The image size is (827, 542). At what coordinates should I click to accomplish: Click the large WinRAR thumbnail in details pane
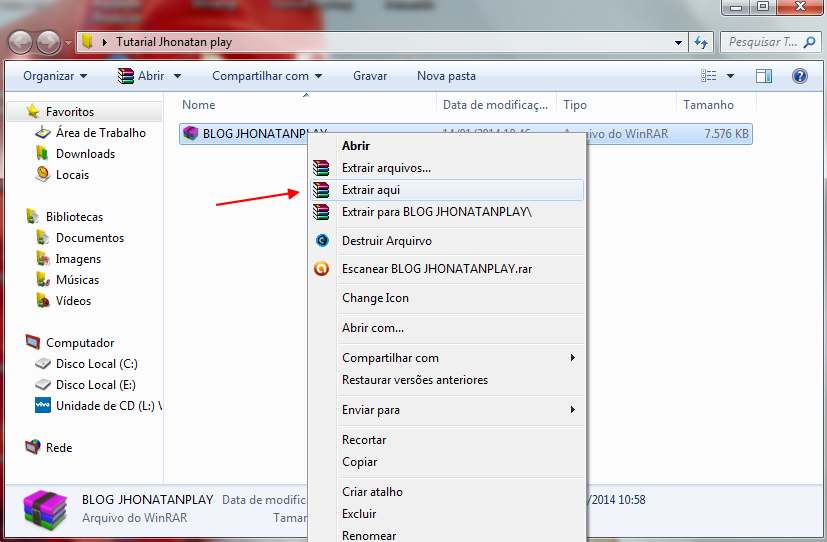[x=45, y=509]
